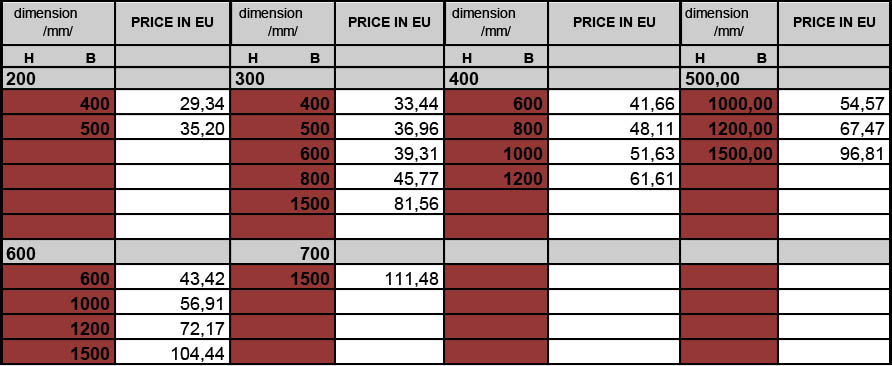This screenshot has height=366, width=892.
Task: Select the 500,00 height header cell
Action: (729, 78)
